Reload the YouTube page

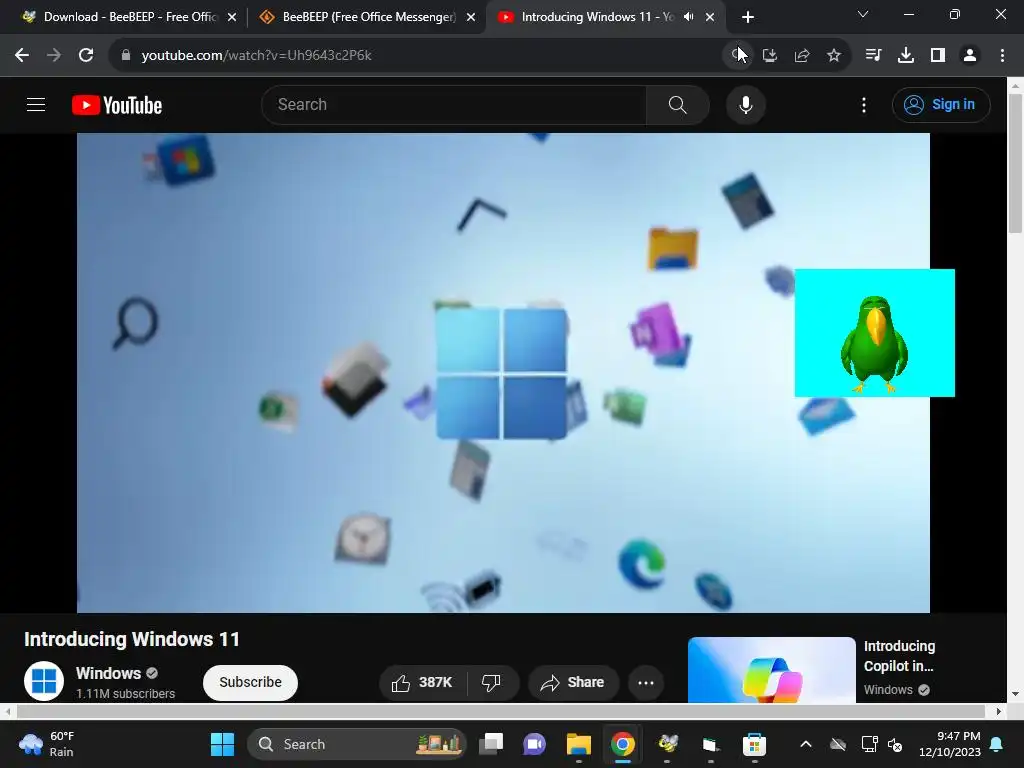coord(86,56)
